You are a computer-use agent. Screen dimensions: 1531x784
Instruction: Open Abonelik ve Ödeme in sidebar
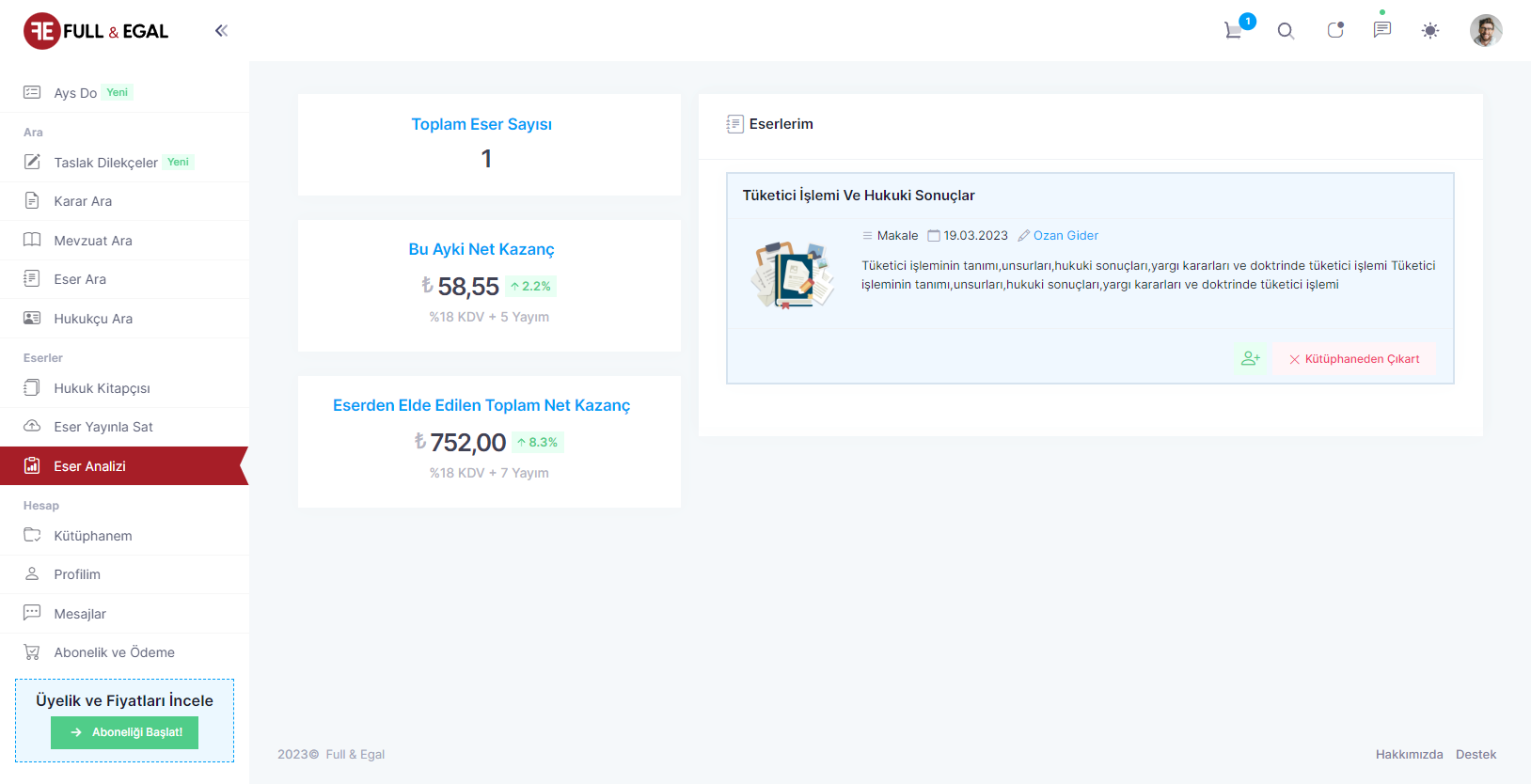[114, 652]
